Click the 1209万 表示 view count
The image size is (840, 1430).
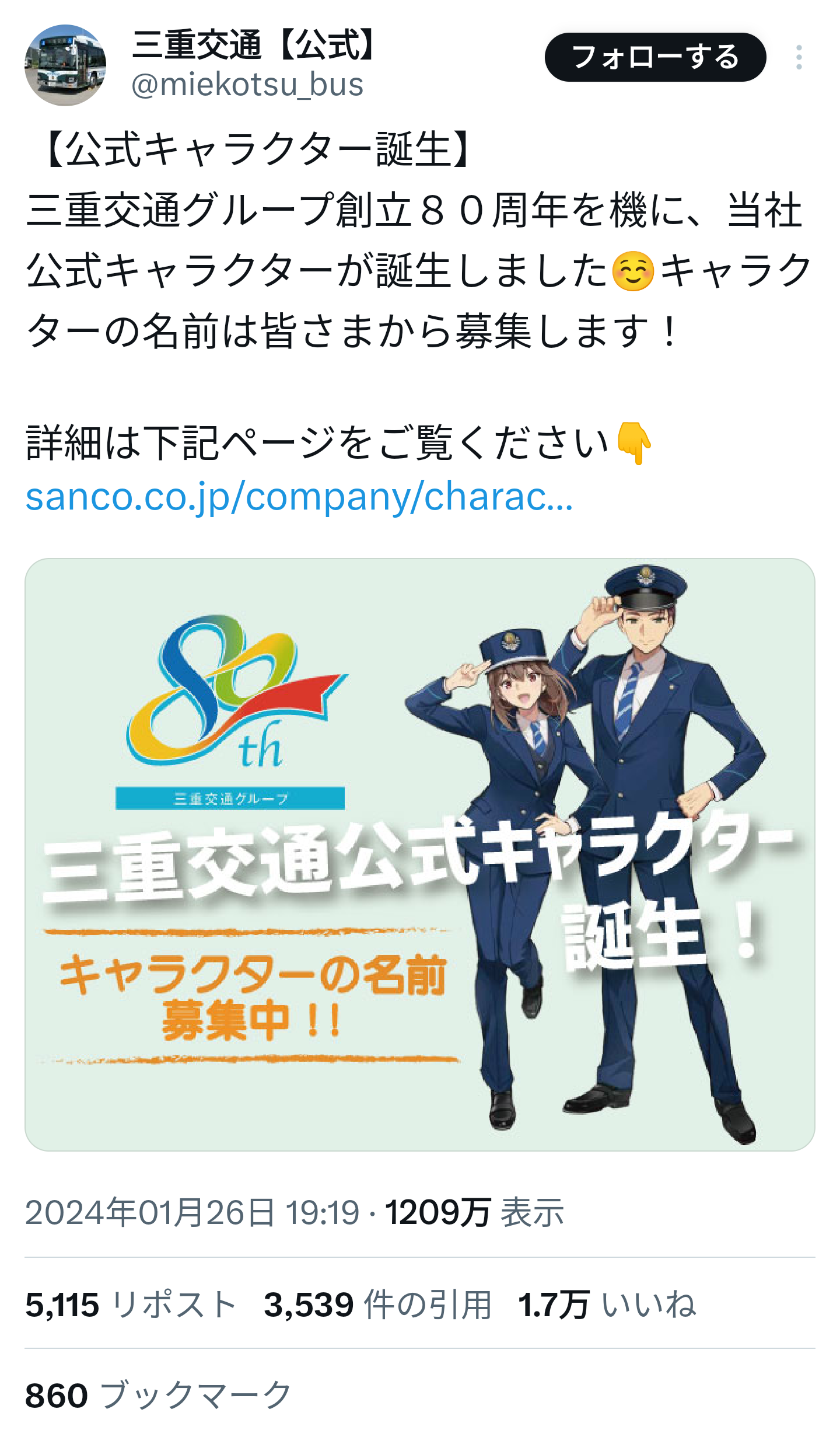click(x=474, y=1212)
